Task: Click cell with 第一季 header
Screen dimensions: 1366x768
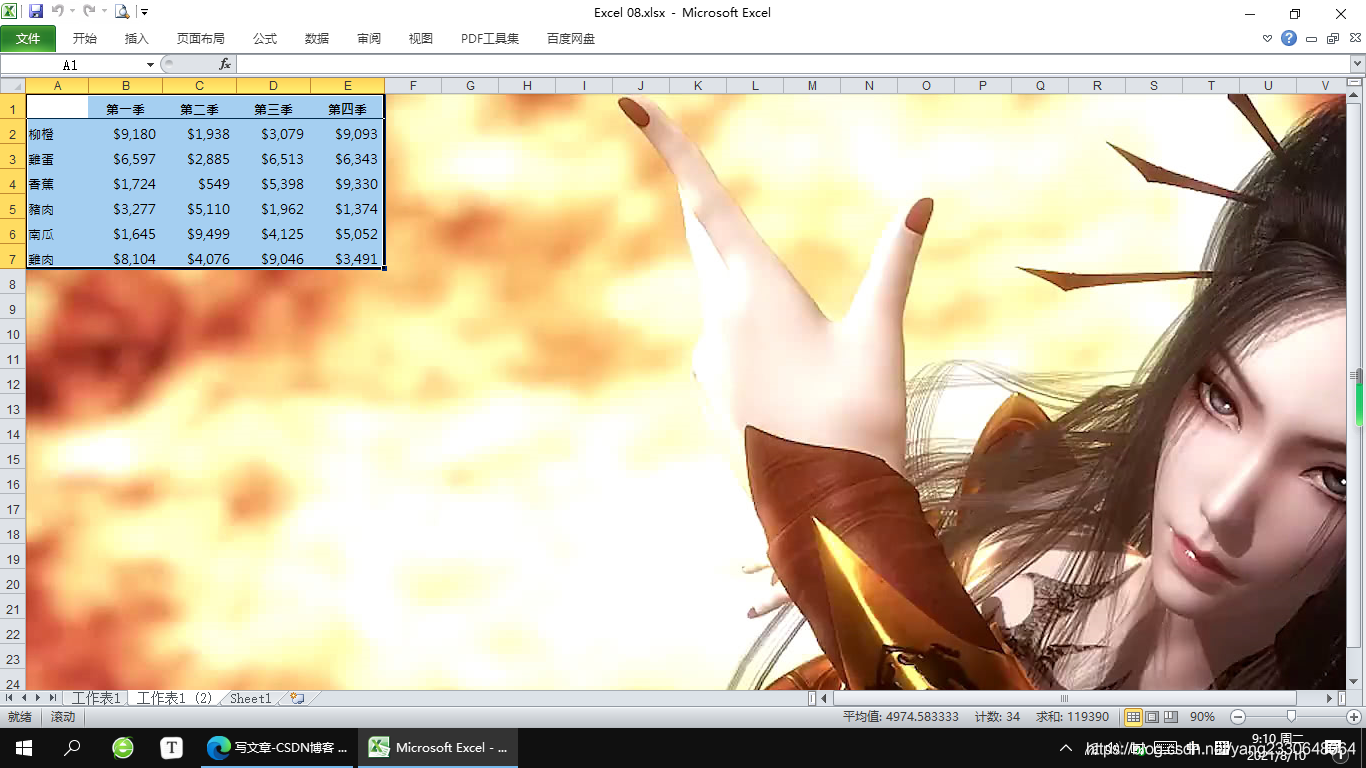Action: coord(125,109)
